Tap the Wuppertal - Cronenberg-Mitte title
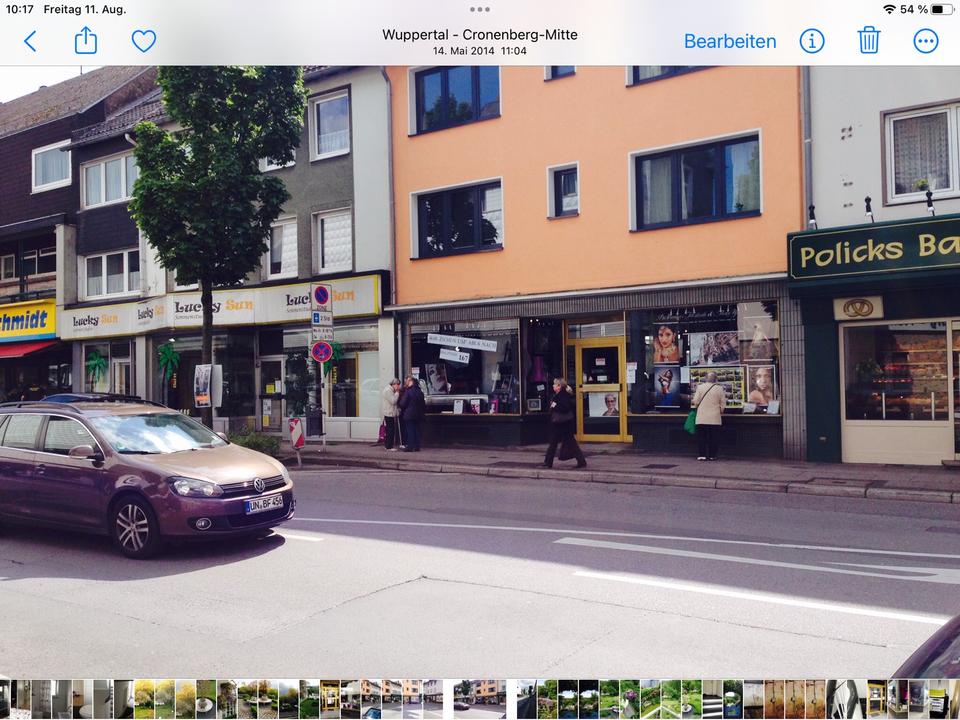This screenshot has width=960, height=720. (480, 34)
